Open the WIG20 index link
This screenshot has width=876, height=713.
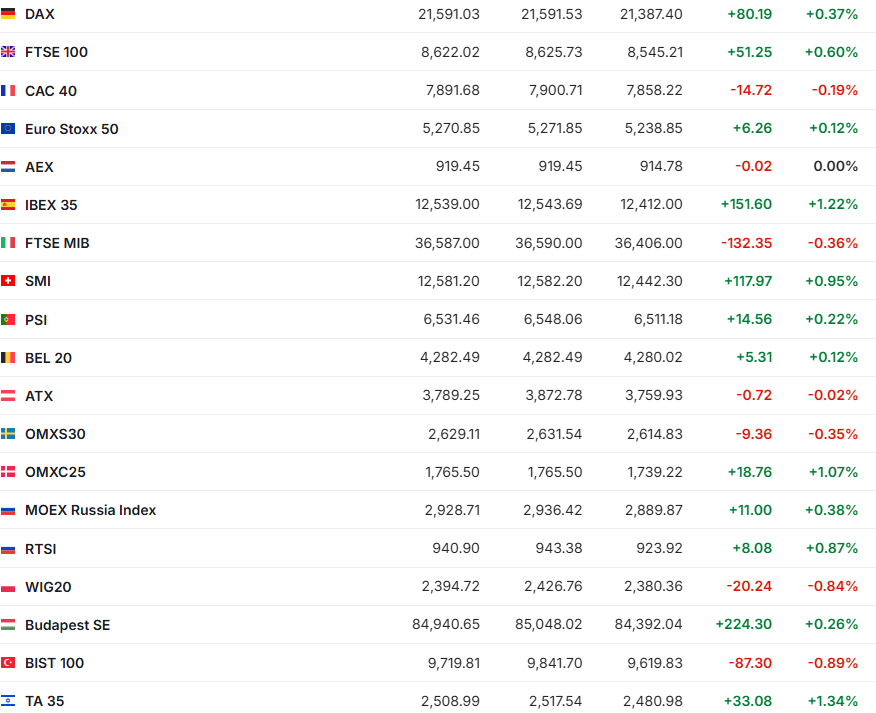[x=48, y=587]
